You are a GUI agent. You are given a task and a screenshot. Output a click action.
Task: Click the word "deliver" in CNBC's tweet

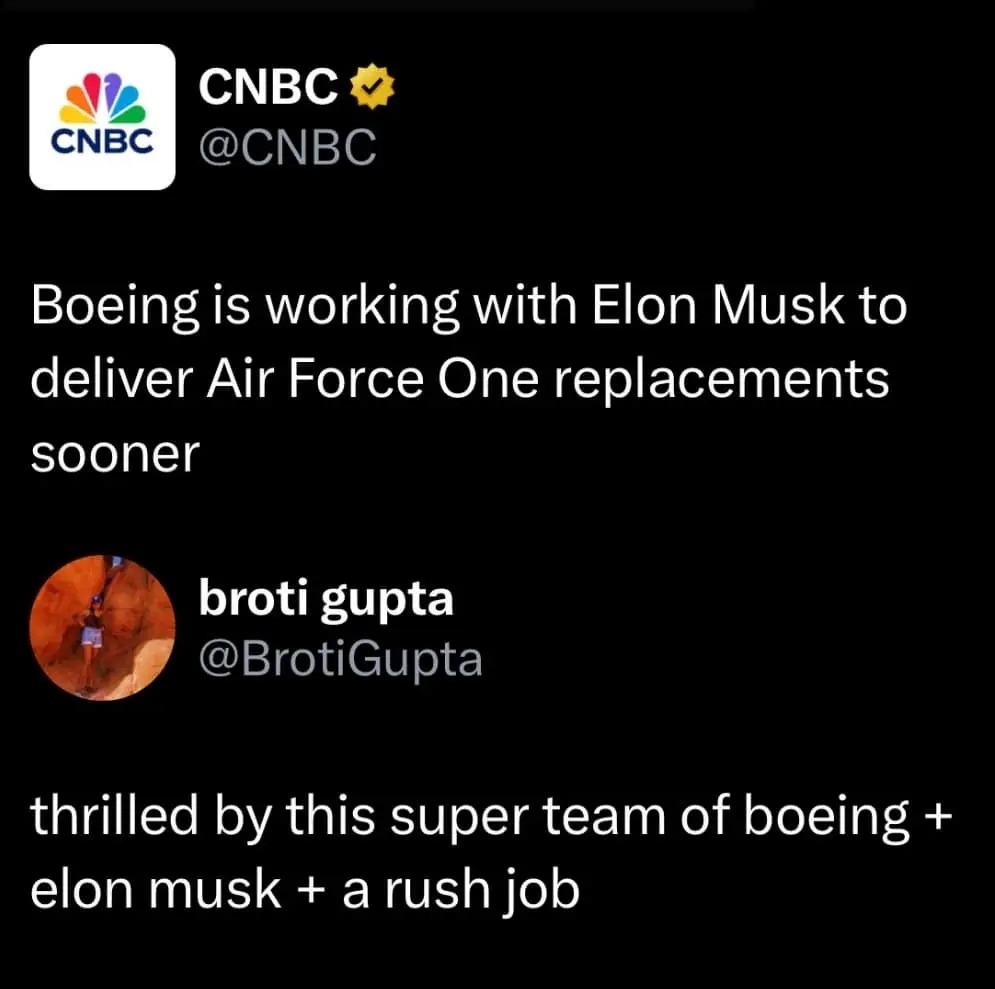point(113,380)
